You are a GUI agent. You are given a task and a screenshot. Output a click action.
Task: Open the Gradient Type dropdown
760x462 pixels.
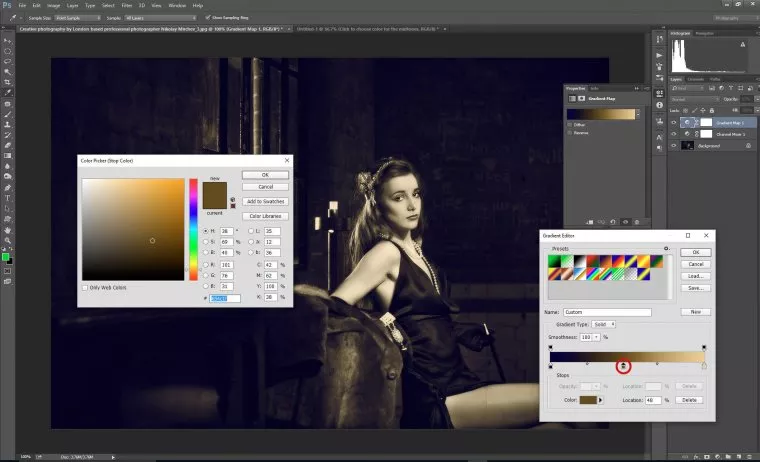tap(604, 324)
